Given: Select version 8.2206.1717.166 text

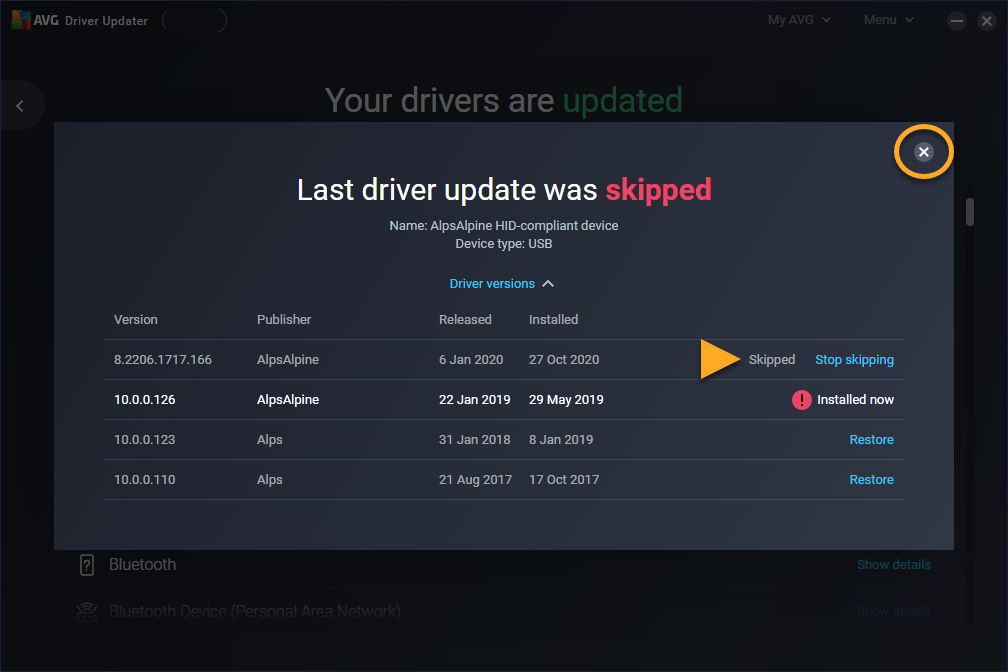Looking at the screenshot, I should click(x=163, y=359).
